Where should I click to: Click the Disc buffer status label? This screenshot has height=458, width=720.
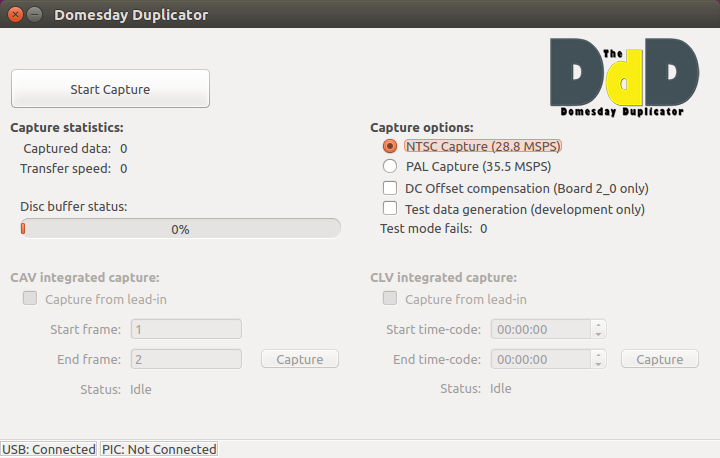pos(73,206)
